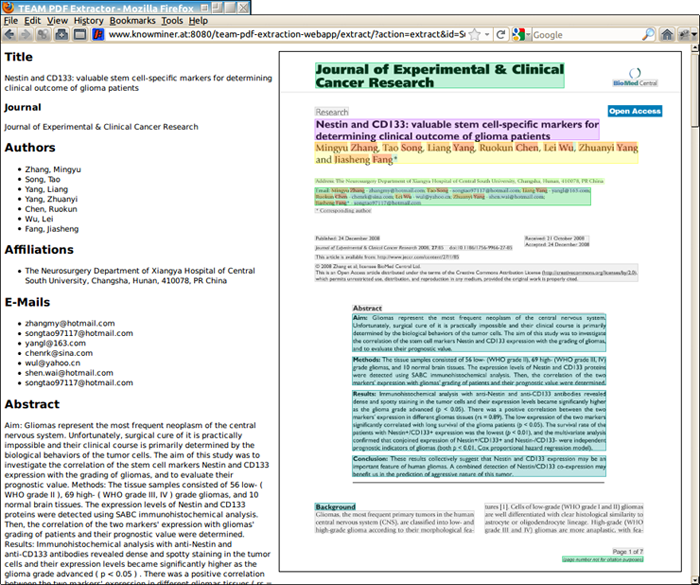Screen dimensions: 700x585
Task: Click the 'E-Mails' heading
Action: (x=27, y=302)
